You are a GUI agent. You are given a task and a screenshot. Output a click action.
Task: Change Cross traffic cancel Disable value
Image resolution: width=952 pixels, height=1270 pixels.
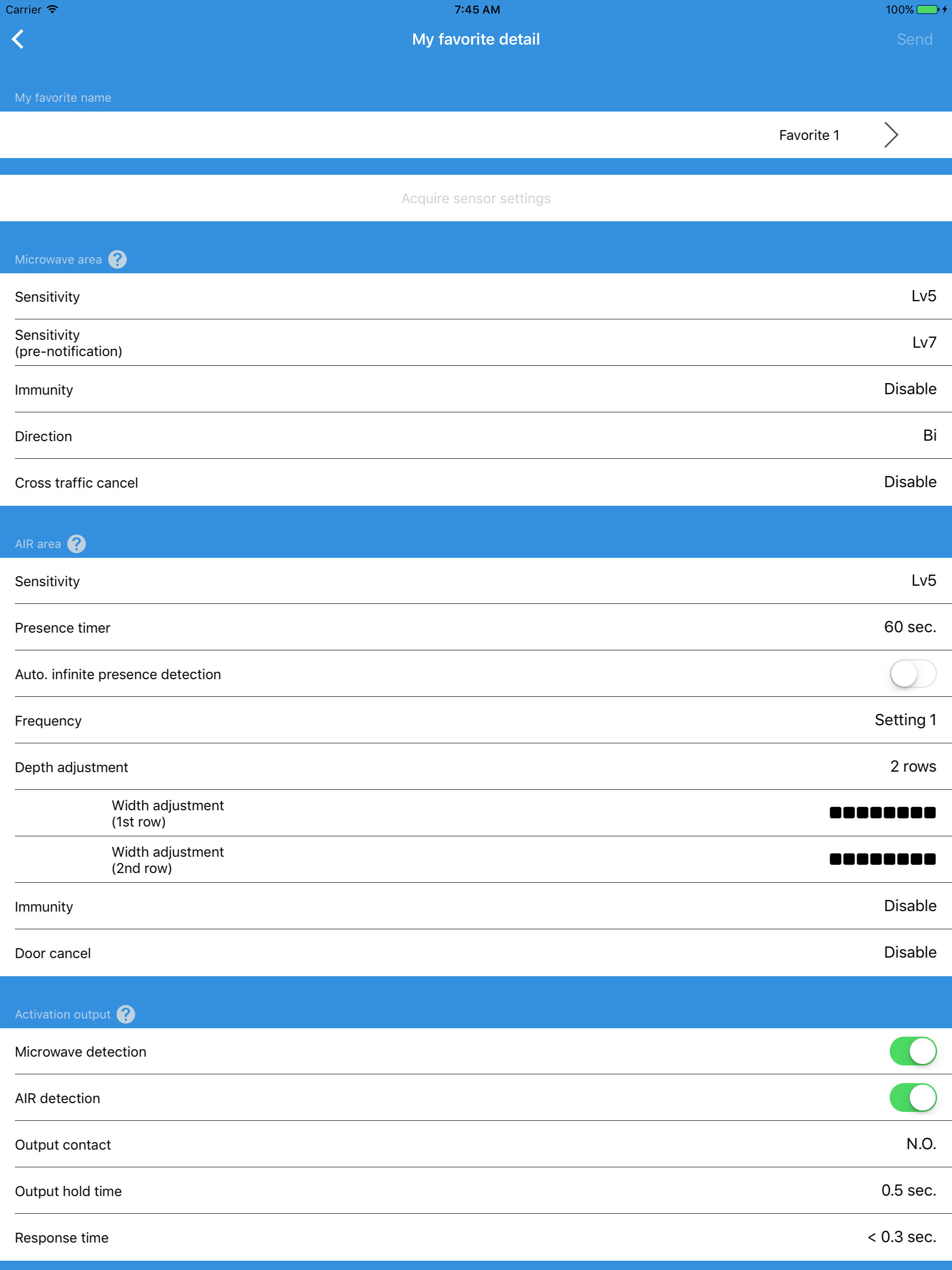tap(910, 482)
